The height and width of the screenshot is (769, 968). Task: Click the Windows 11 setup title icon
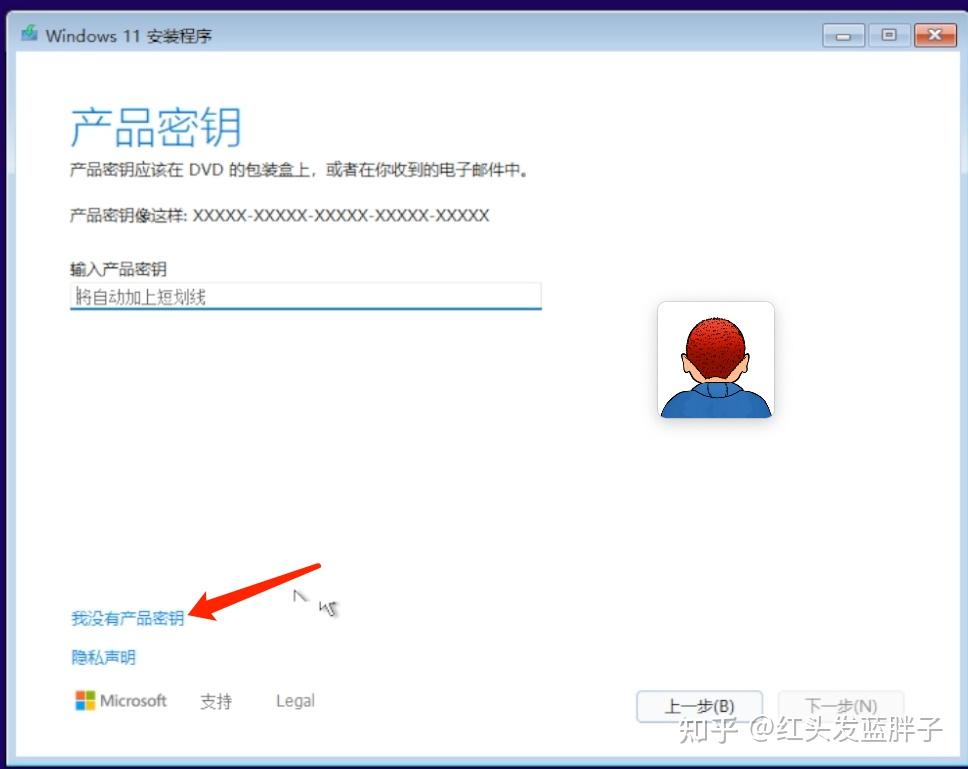pos(29,33)
